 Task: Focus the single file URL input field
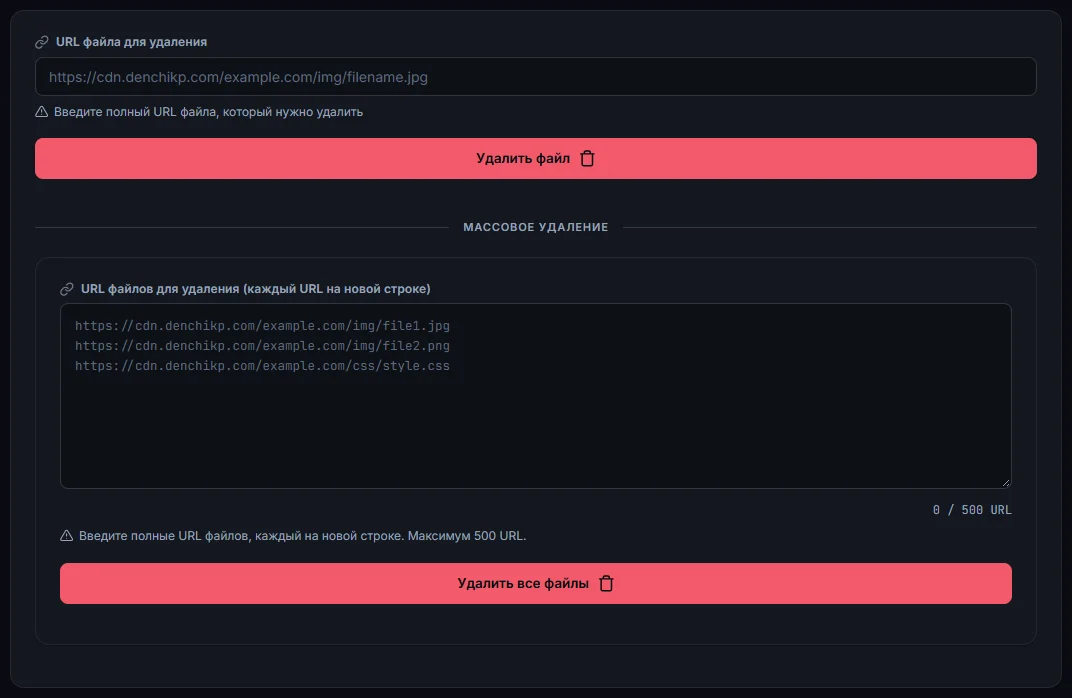coord(536,77)
